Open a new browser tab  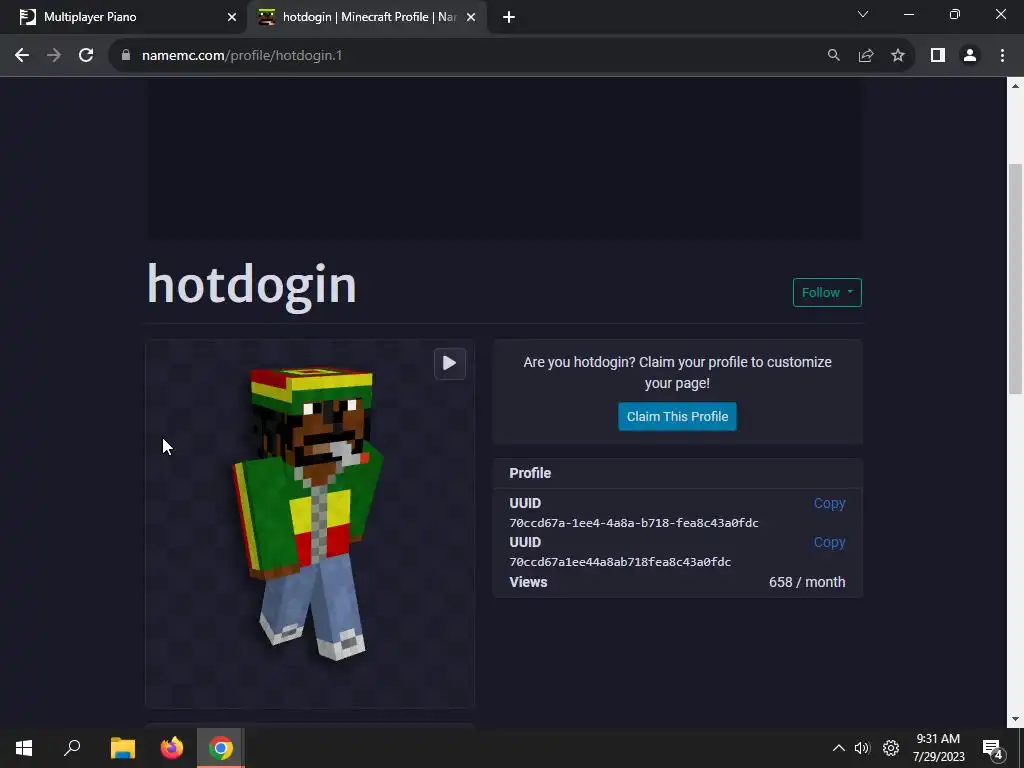509,18
